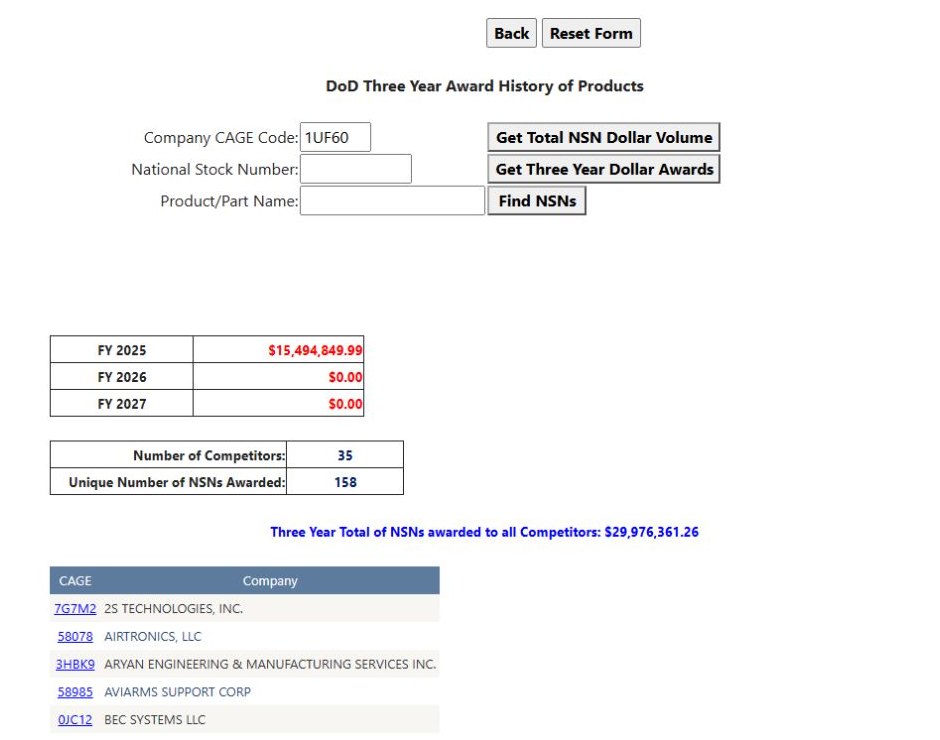The image size is (940, 740).
Task: Click the Reset Form button
Action: click(591, 33)
